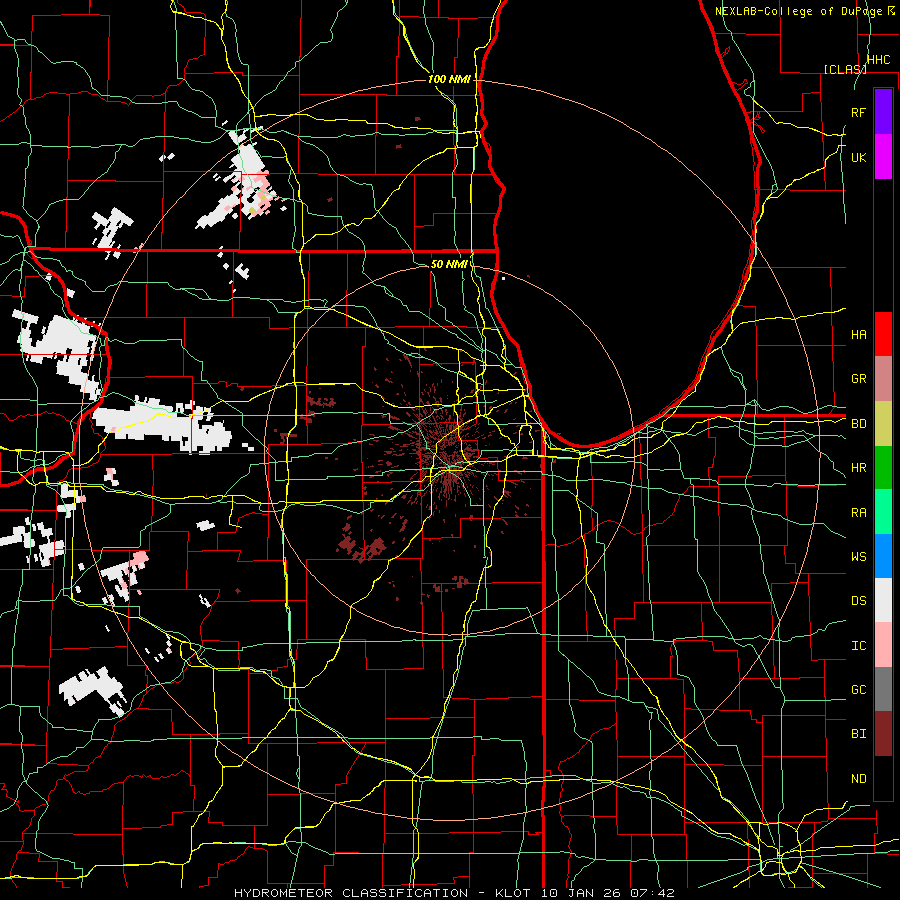Viewport: 900px width, 900px height.
Task: Pick the dark green HR legend color block
Action: [883, 468]
